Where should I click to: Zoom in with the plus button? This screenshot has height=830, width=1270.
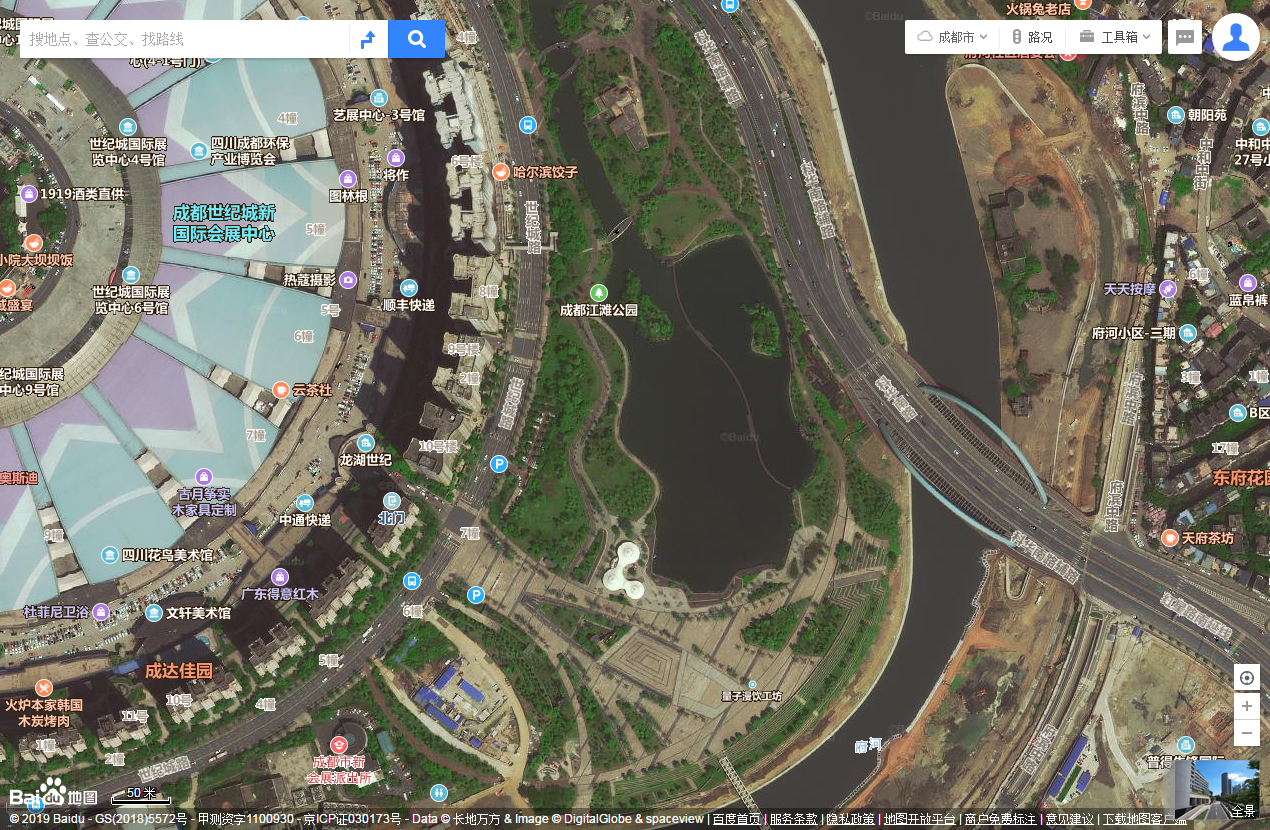(x=1247, y=706)
